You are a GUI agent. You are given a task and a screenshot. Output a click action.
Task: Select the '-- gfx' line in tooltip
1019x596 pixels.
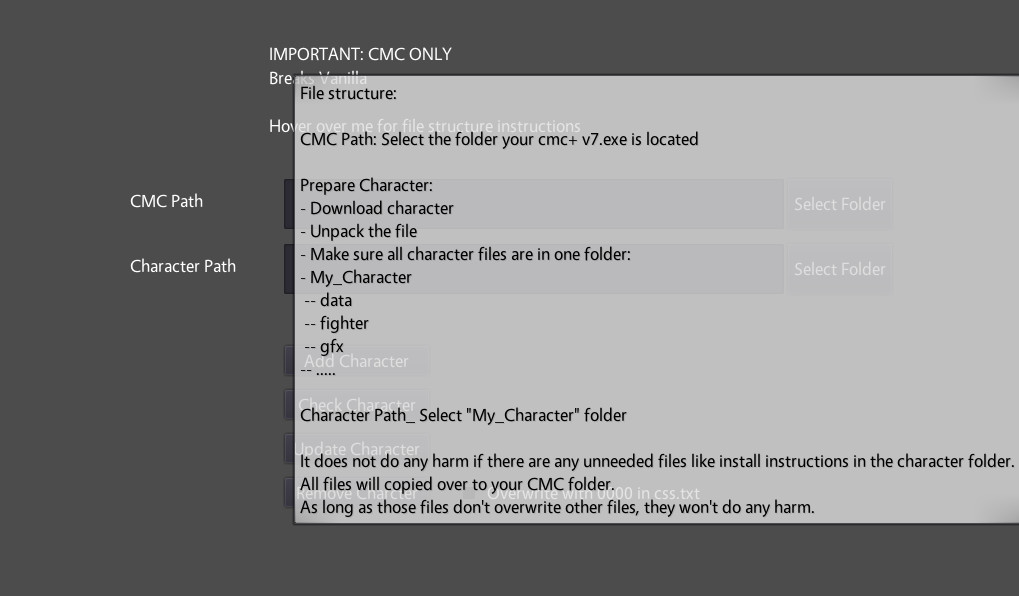point(324,347)
